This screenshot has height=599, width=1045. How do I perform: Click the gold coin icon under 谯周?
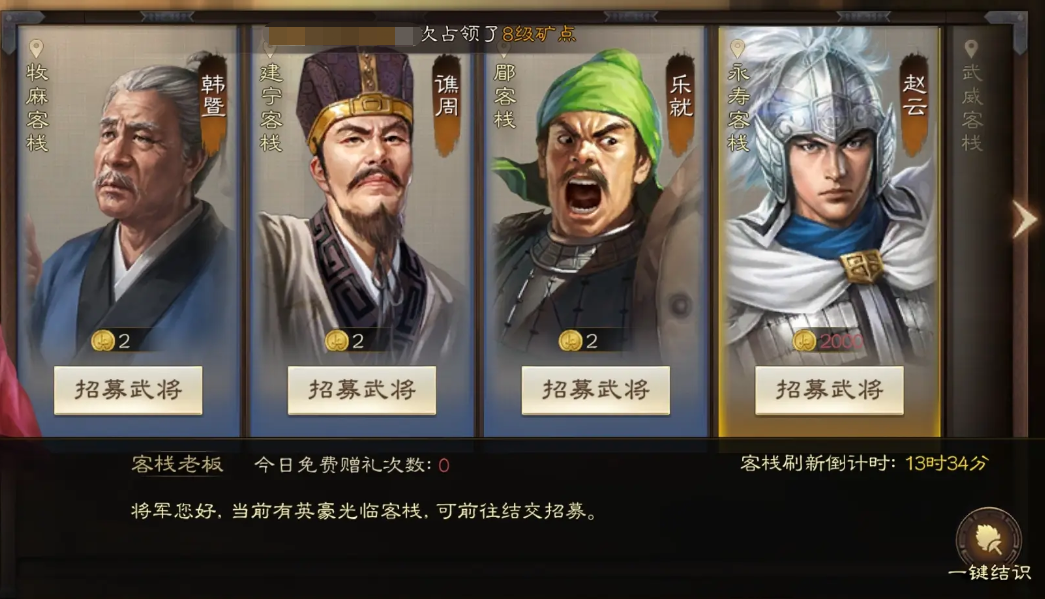[337, 340]
